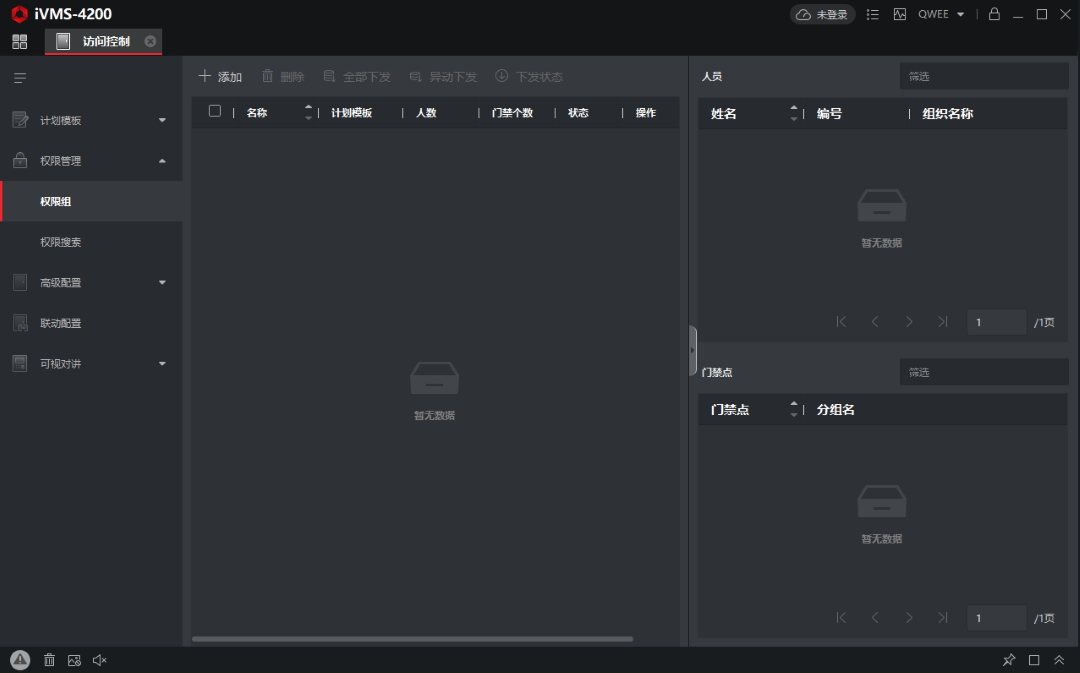Viewport: 1080px width, 673px height.
Task: Click the 添加 button to add permission group
Action: (220, 75)
